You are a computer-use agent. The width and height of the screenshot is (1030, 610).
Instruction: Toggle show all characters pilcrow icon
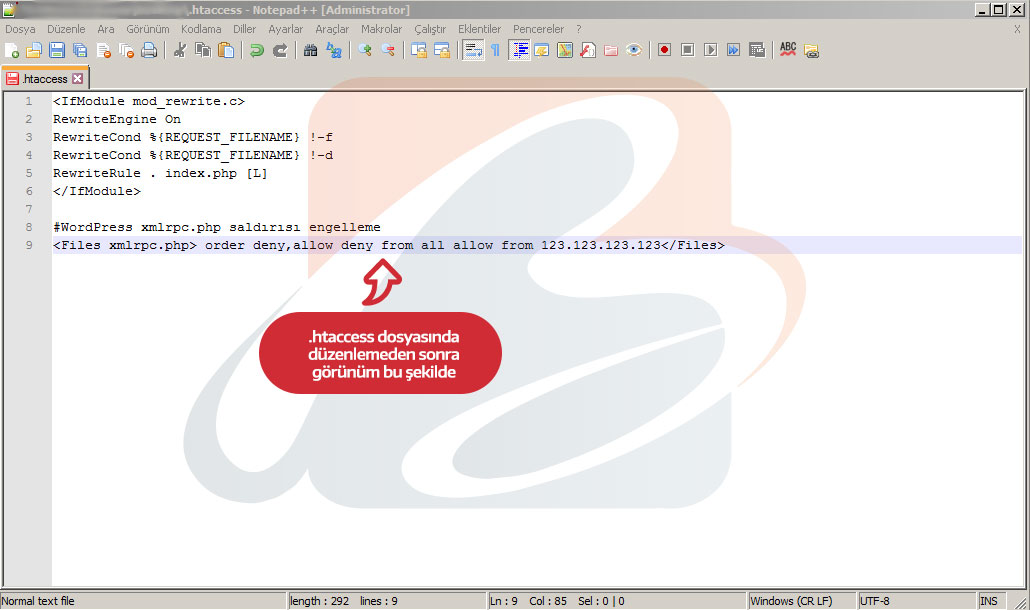click(495, 51)
